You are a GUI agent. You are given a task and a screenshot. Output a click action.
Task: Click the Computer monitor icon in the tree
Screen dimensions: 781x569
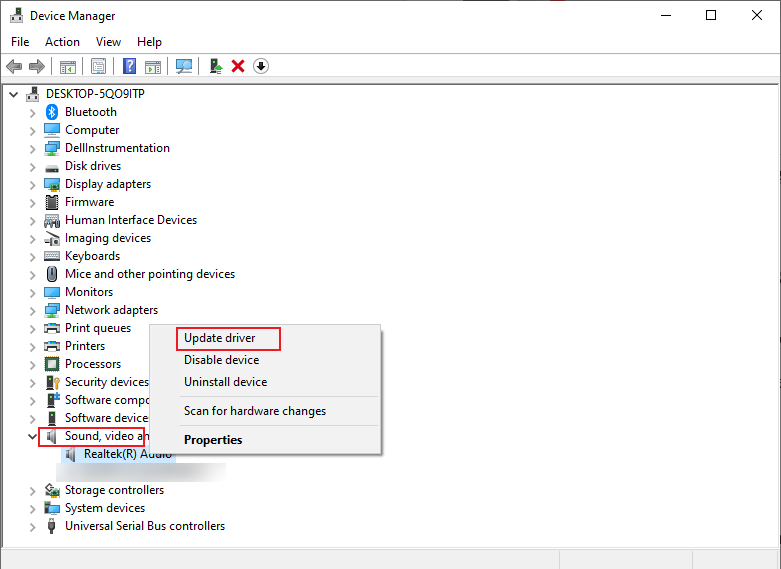point(52,130)
